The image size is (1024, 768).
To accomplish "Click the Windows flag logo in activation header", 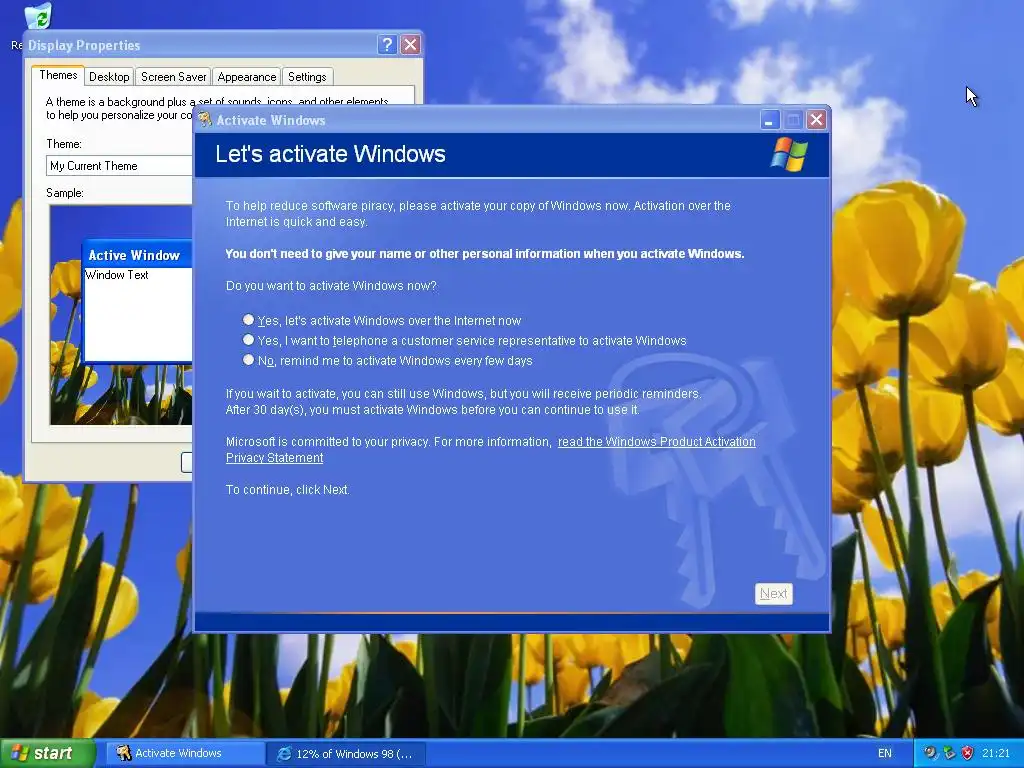I will point(789,154).
